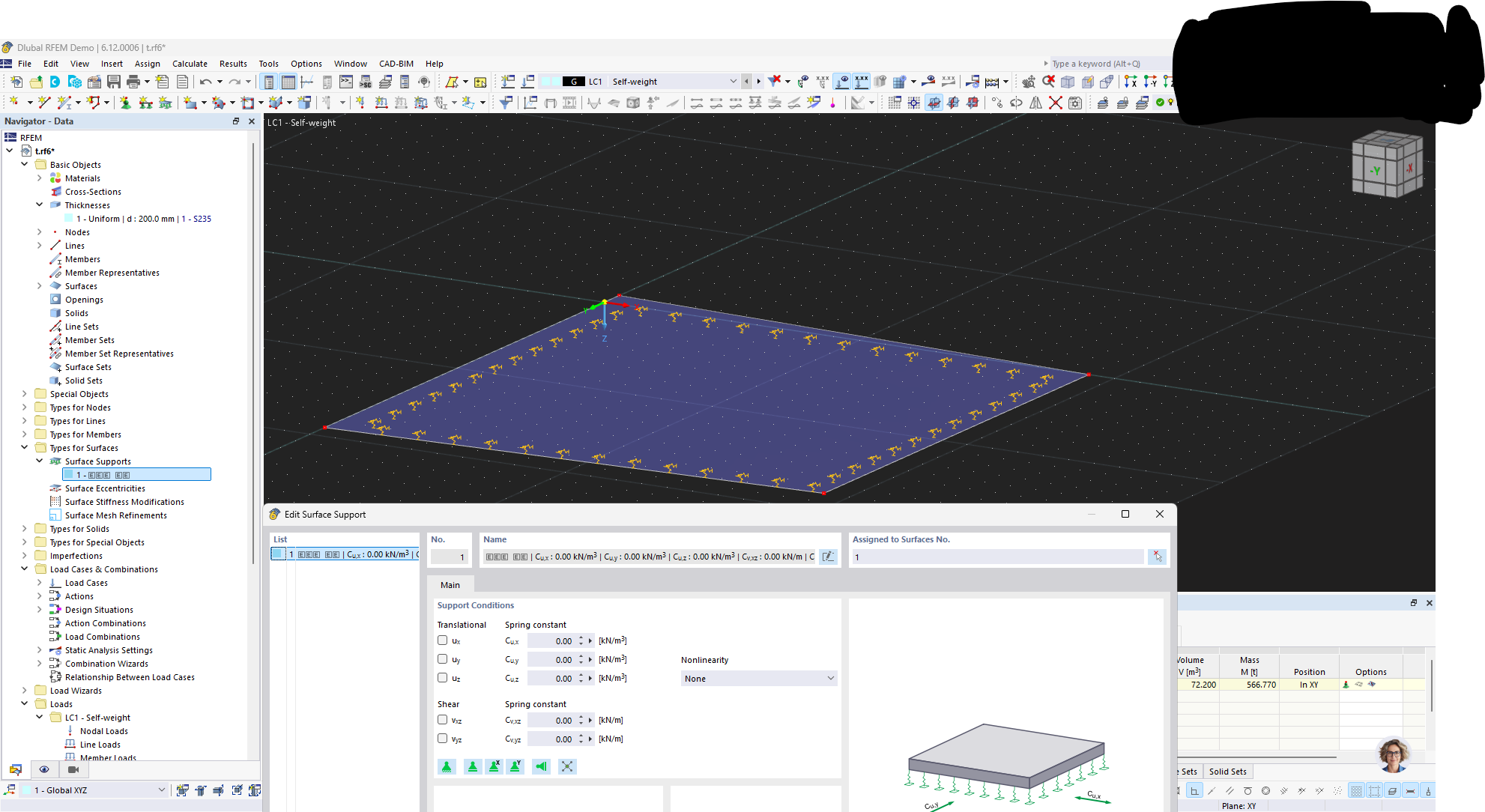This screenshot has height=812, width=1485.
Task: Click the Save file toolbar icon
Action: (114, 82)
